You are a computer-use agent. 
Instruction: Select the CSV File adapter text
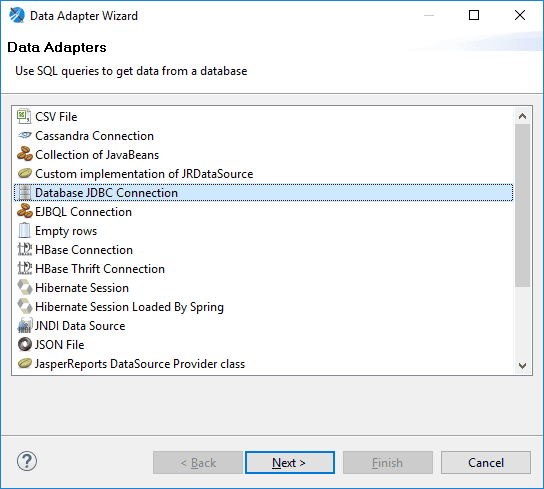[x=56, y=117]
